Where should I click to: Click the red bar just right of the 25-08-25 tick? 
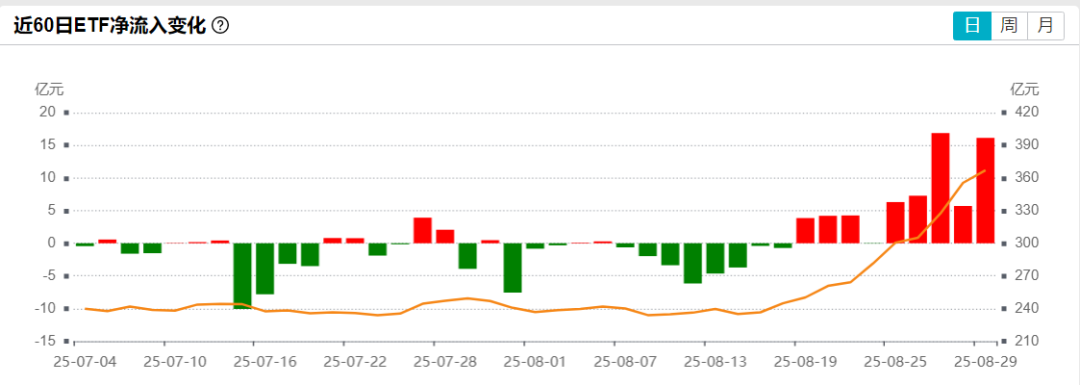pos(895,222)
